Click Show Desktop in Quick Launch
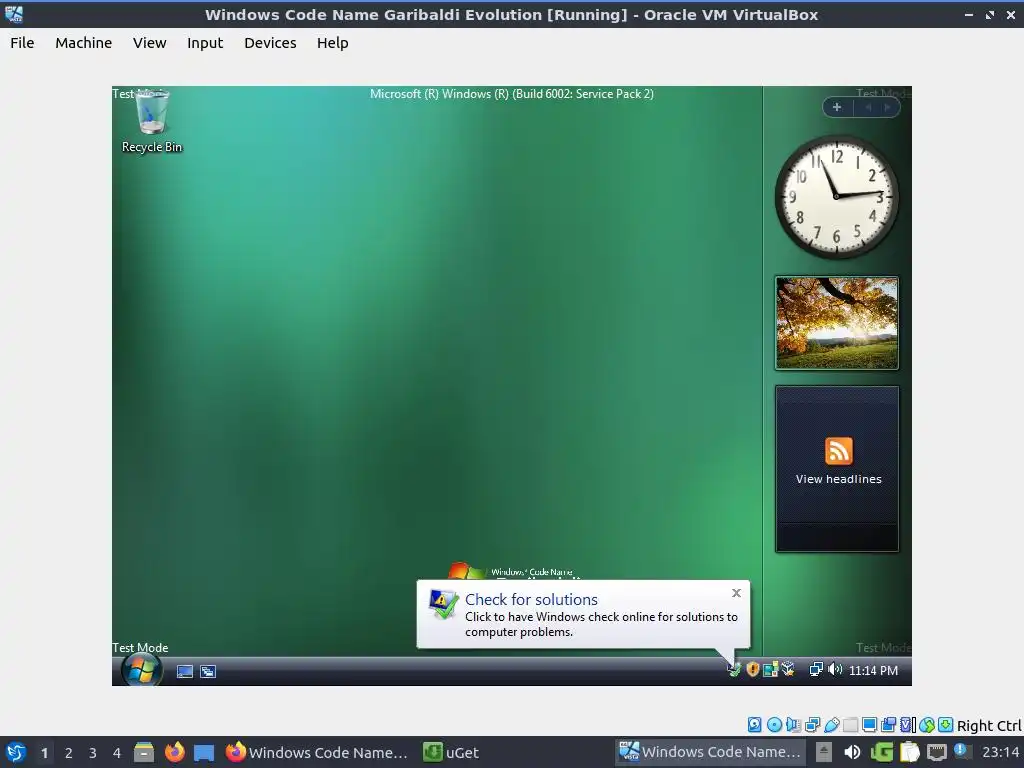The width and height of the screenshot is (1024, 768). coord(185,671)
